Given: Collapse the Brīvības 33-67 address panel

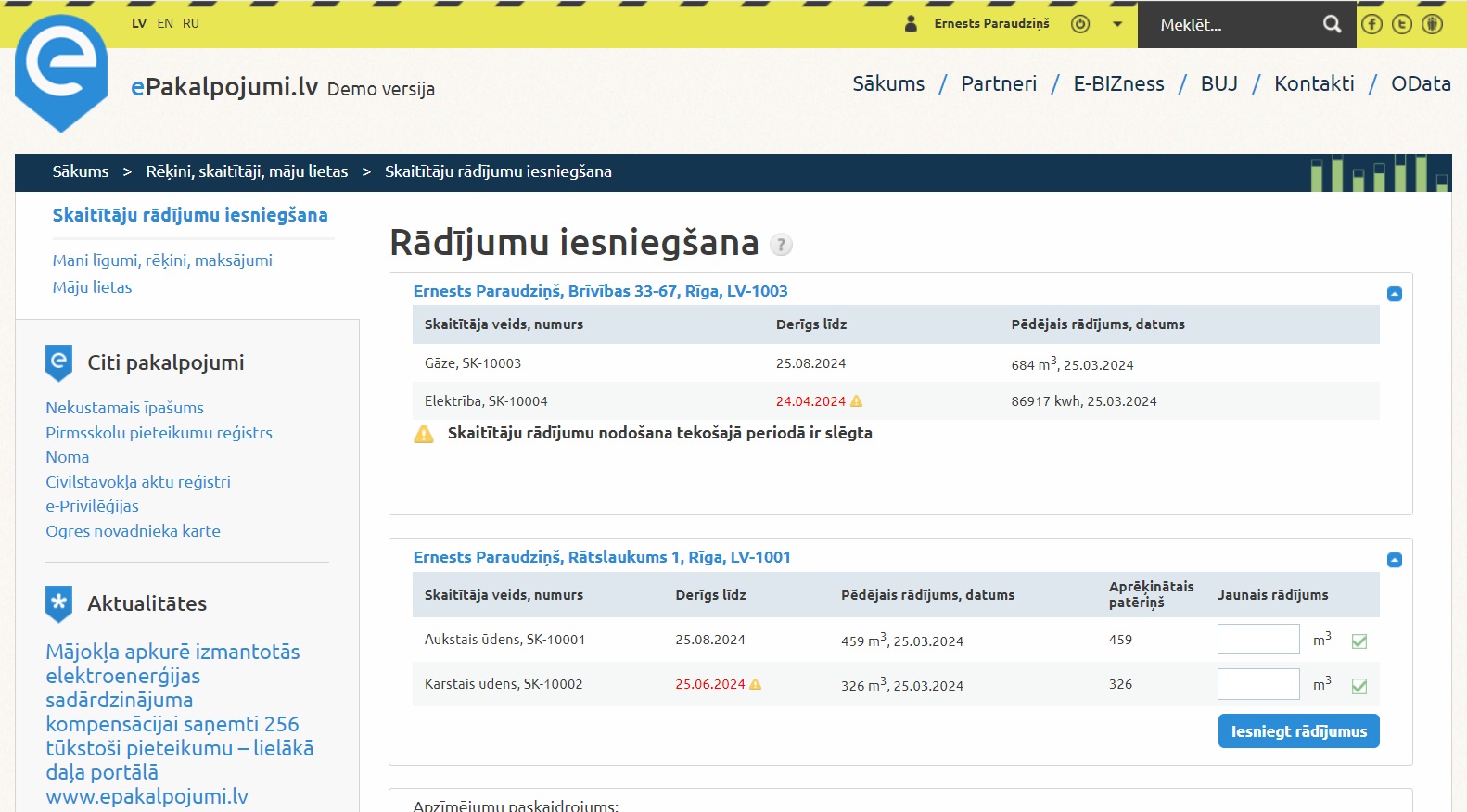Looking at the screenshot, I should [1394, 294].
